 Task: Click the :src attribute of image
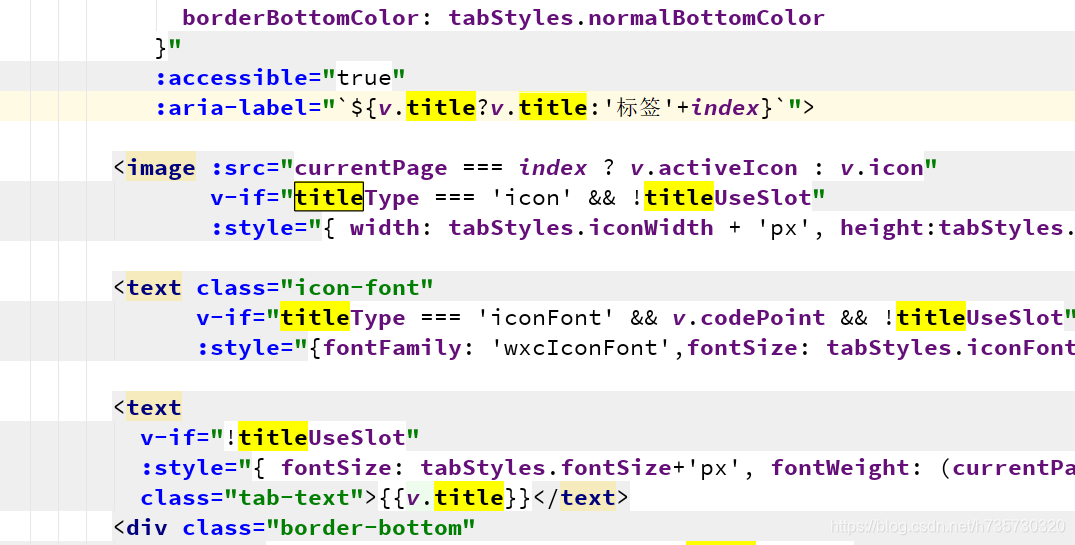pyautogui.click(x=238, y=168)
